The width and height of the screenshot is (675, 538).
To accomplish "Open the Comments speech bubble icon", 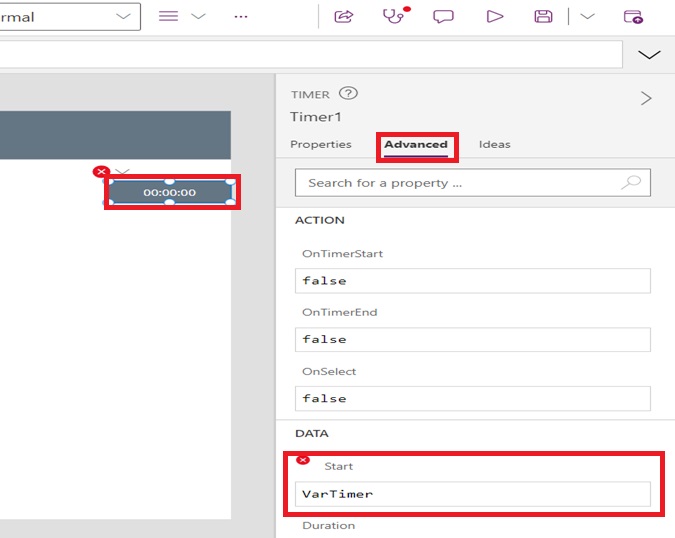I will (443, 16).
